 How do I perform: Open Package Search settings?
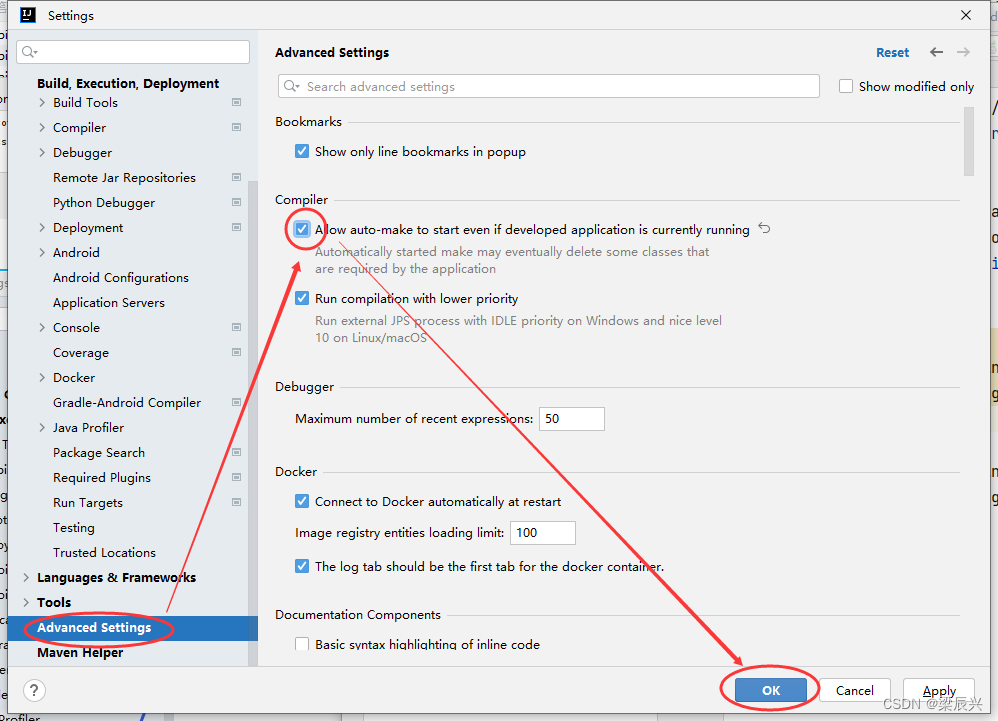(x=99, y=452)
